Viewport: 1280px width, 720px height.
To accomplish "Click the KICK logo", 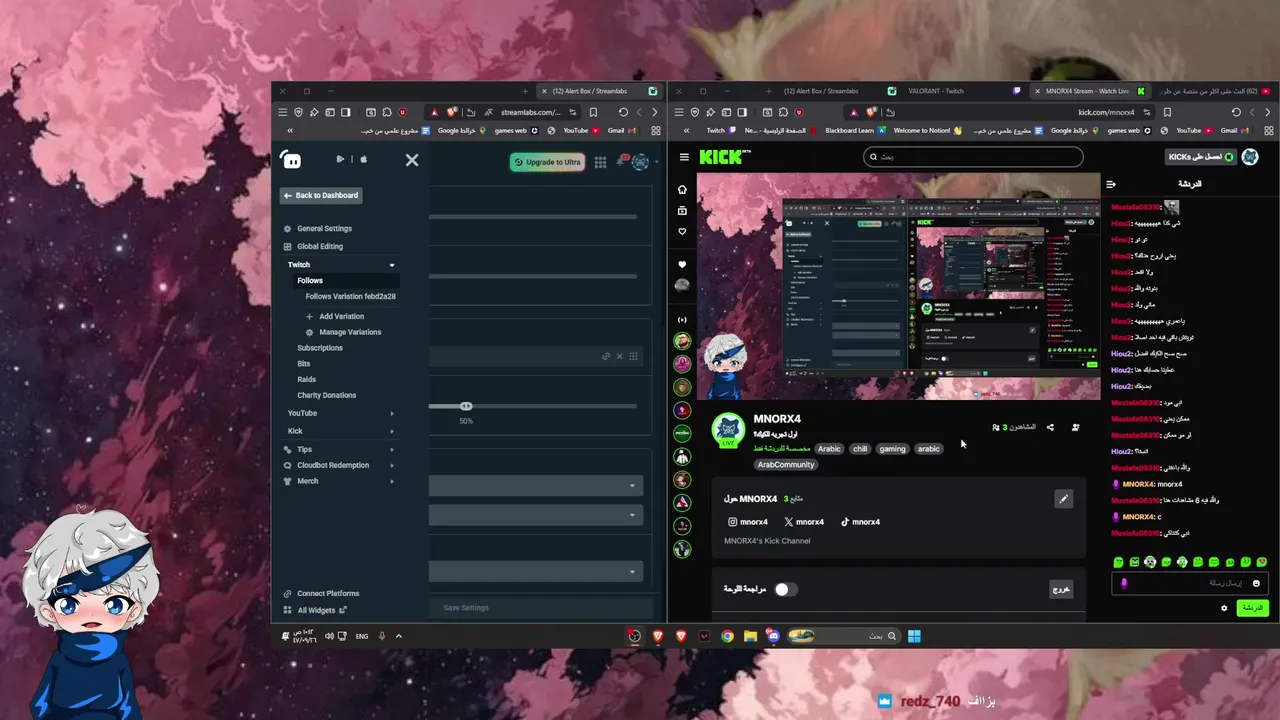I will [x=725, y=157].
